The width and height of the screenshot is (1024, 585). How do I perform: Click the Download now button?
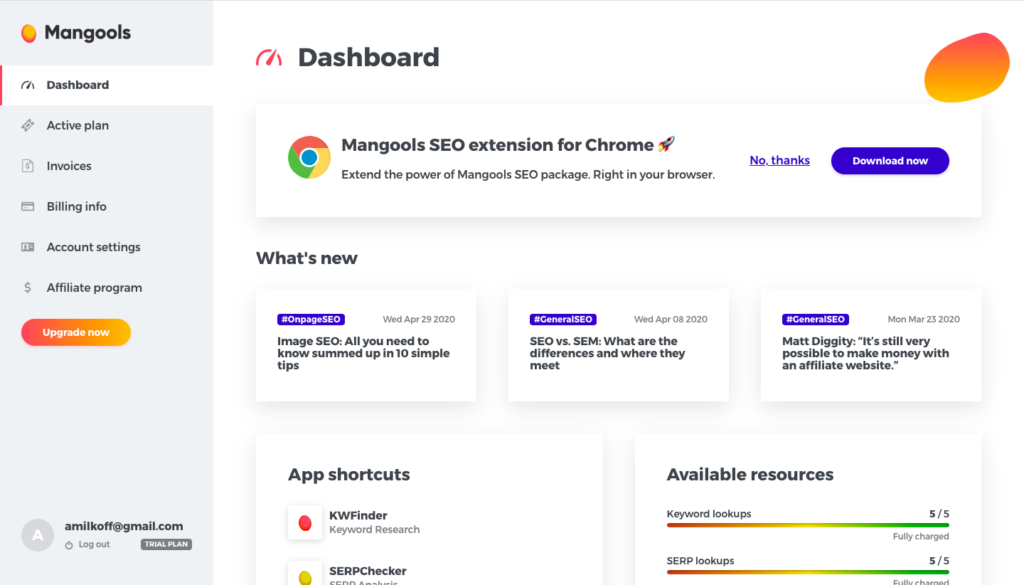889,161
